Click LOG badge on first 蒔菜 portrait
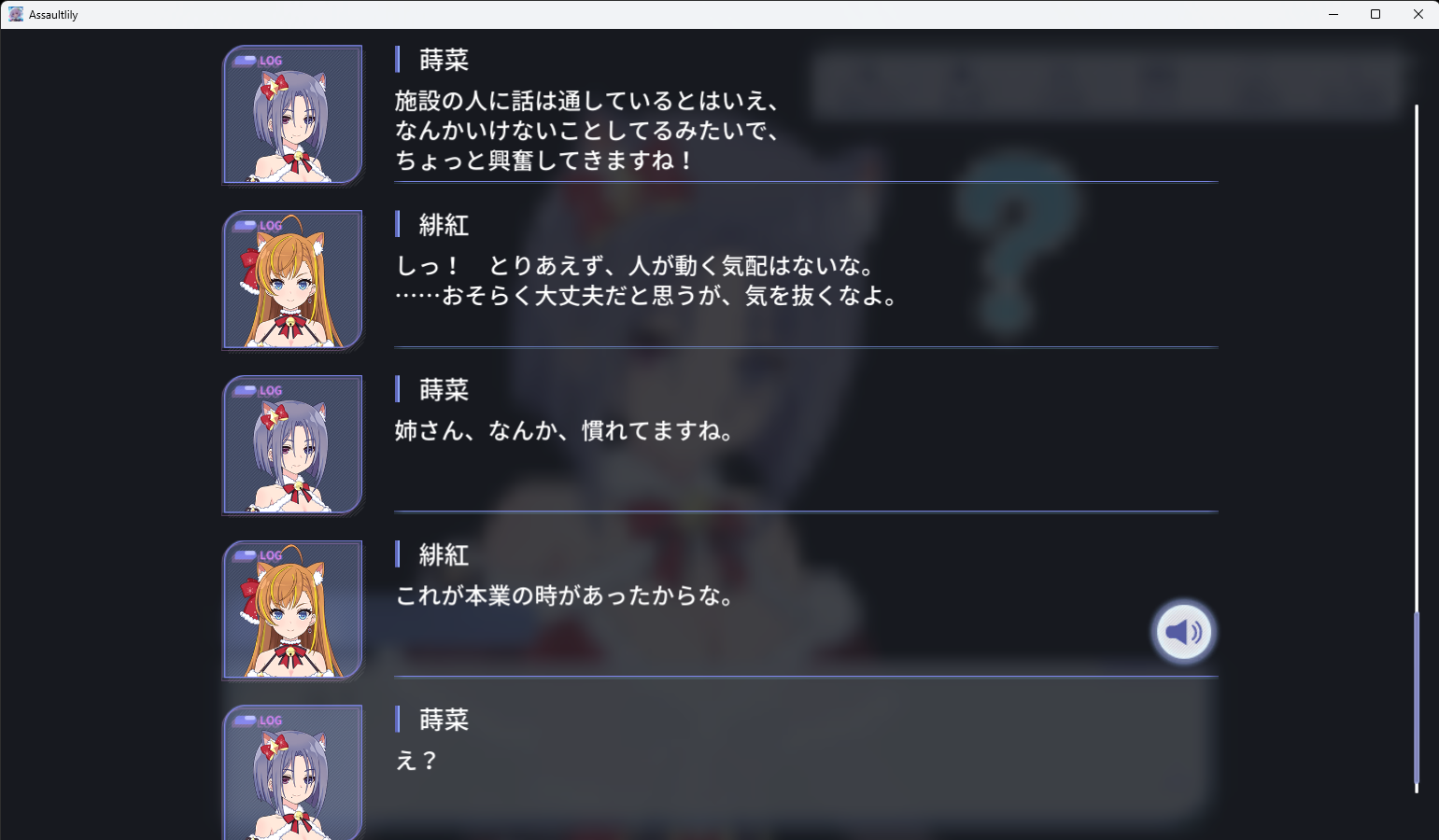This screenshot has width=1439, height=840. click(x=259, y=61)
